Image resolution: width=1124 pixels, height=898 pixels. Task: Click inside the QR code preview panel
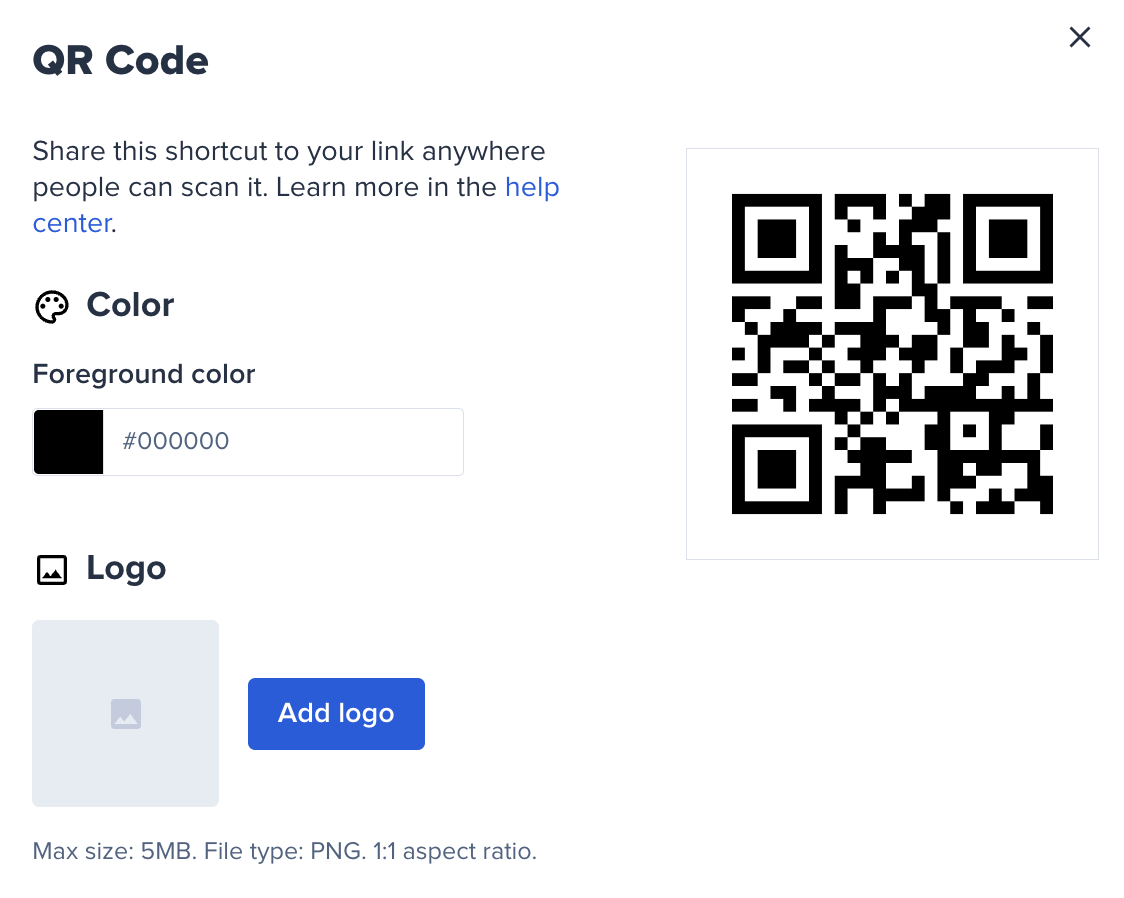[893, 353]
